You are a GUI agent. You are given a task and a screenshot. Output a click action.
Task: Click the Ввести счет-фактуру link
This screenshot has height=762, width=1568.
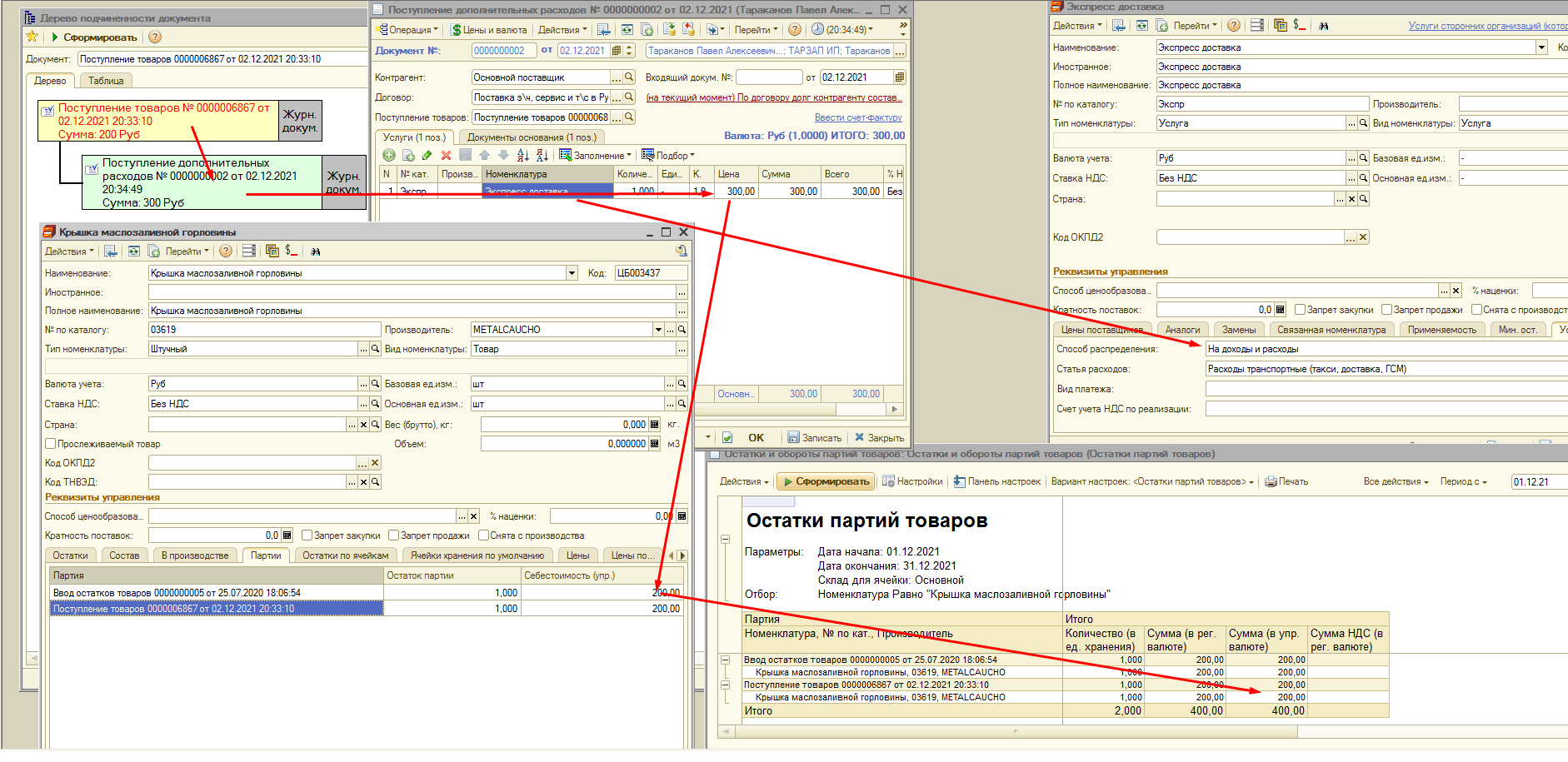click(858, 117)
